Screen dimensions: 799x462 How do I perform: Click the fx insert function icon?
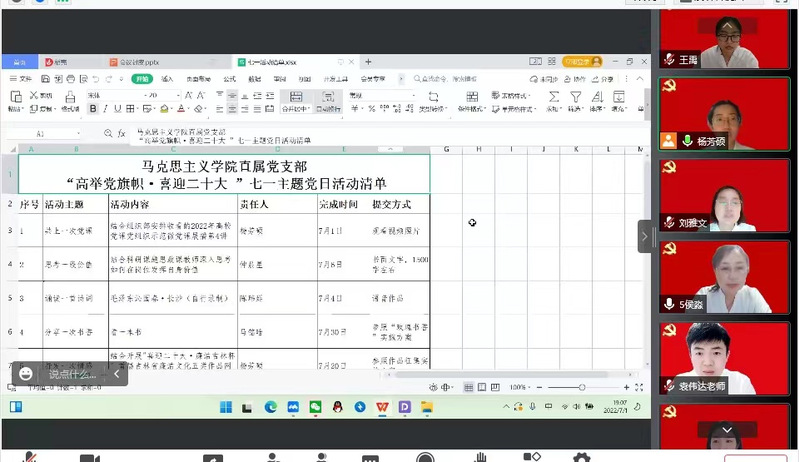click(121, 133)
